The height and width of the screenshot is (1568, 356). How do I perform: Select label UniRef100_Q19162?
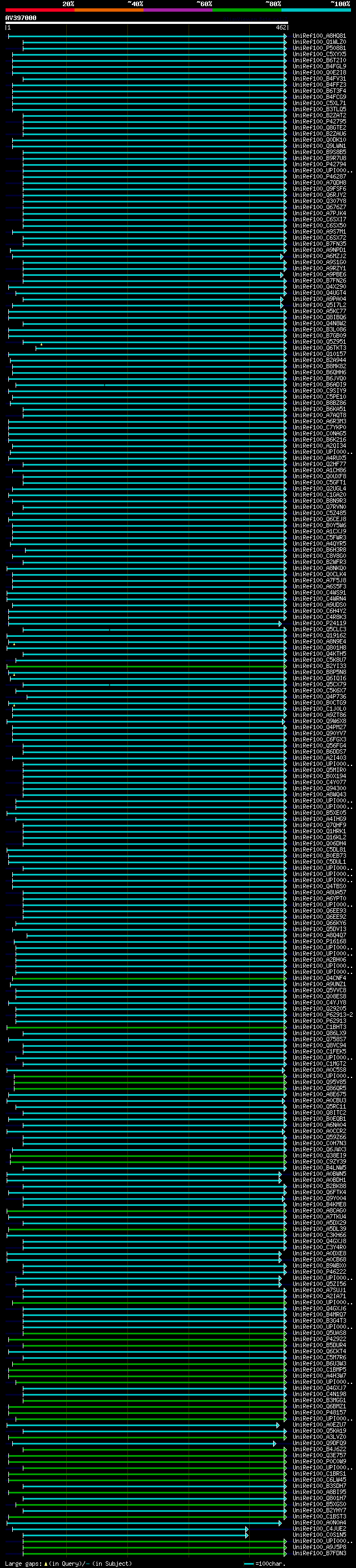pyautogui.click(x=319, y=635)
